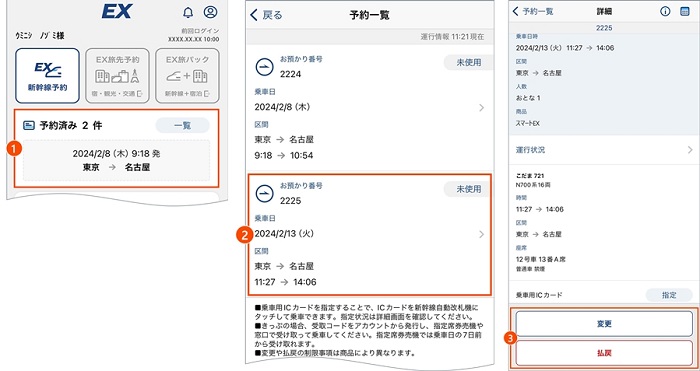The width and height of the screenshot is (700, 371).
Task: Click the train icon for reservation 2225
Action: pos(264,193)
